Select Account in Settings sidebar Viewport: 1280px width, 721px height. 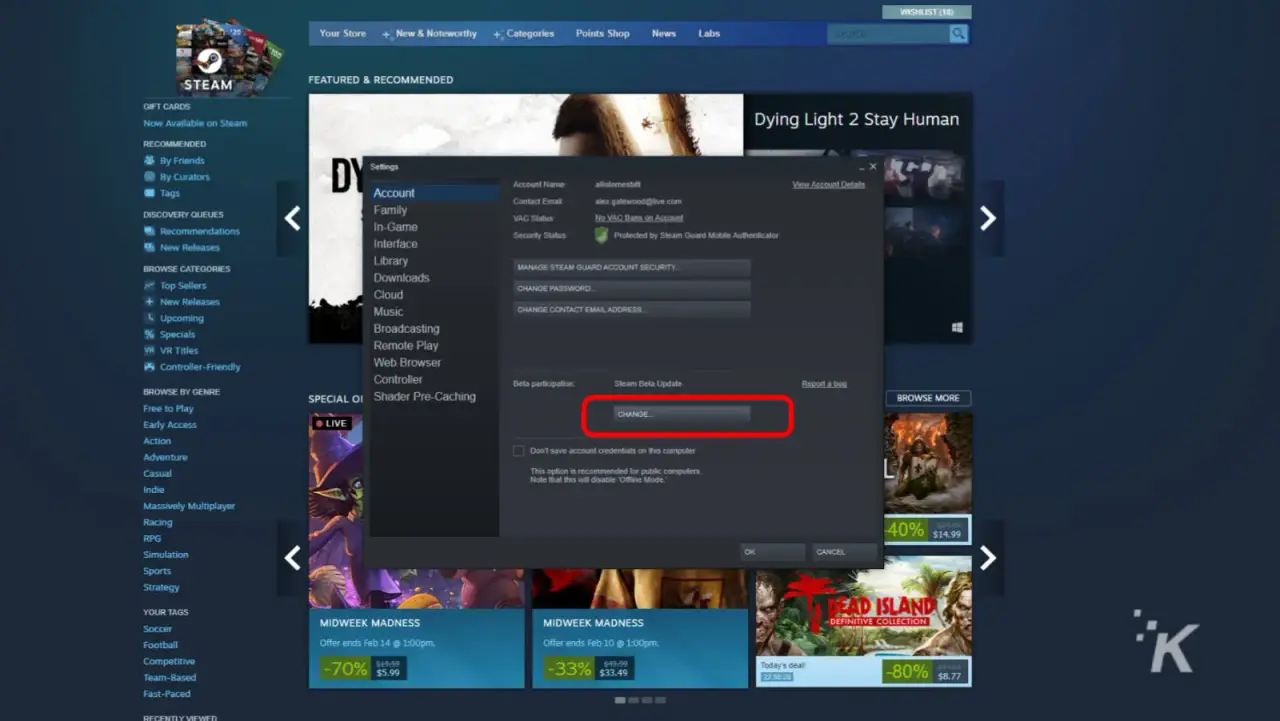pyautogui.click(x=434, y=193)
